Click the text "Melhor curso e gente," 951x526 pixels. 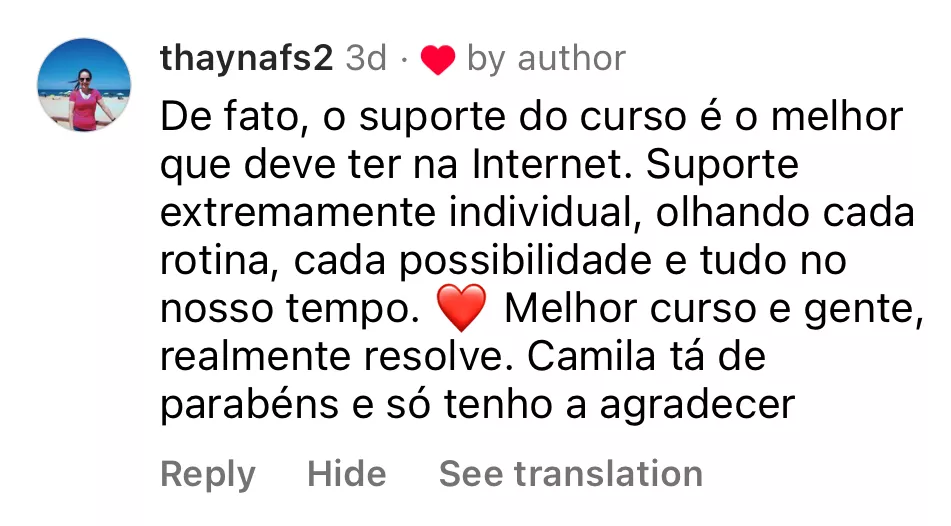714,309
